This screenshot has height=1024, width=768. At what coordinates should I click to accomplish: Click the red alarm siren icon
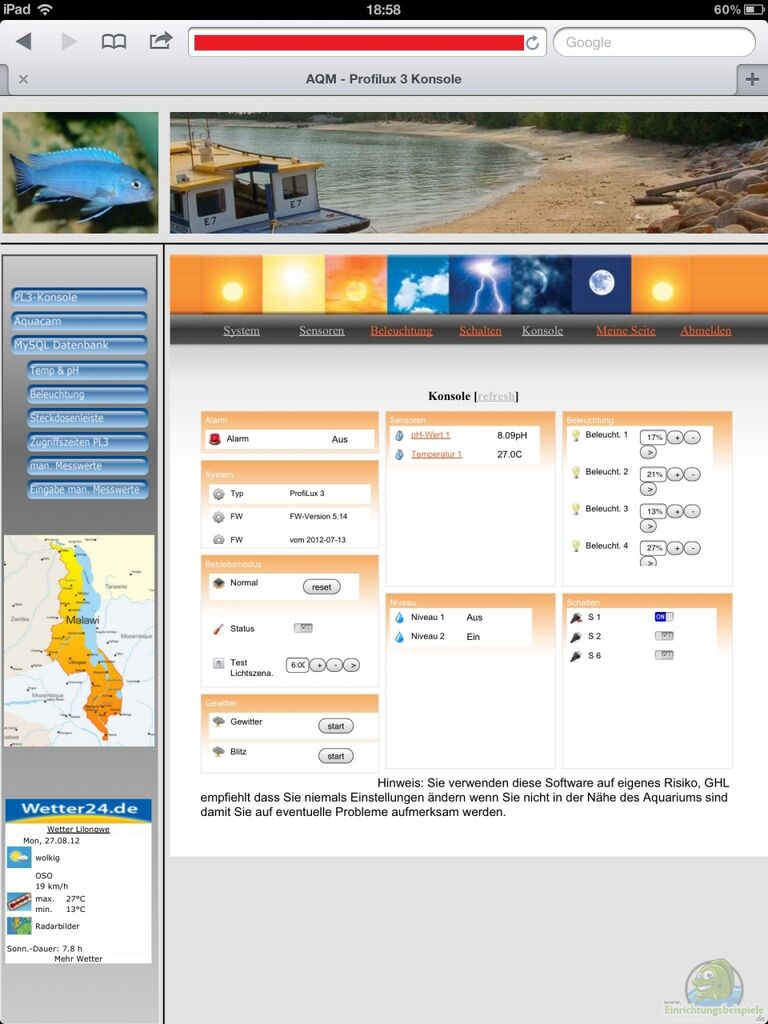pyautogui.click(x=214, y=439)
